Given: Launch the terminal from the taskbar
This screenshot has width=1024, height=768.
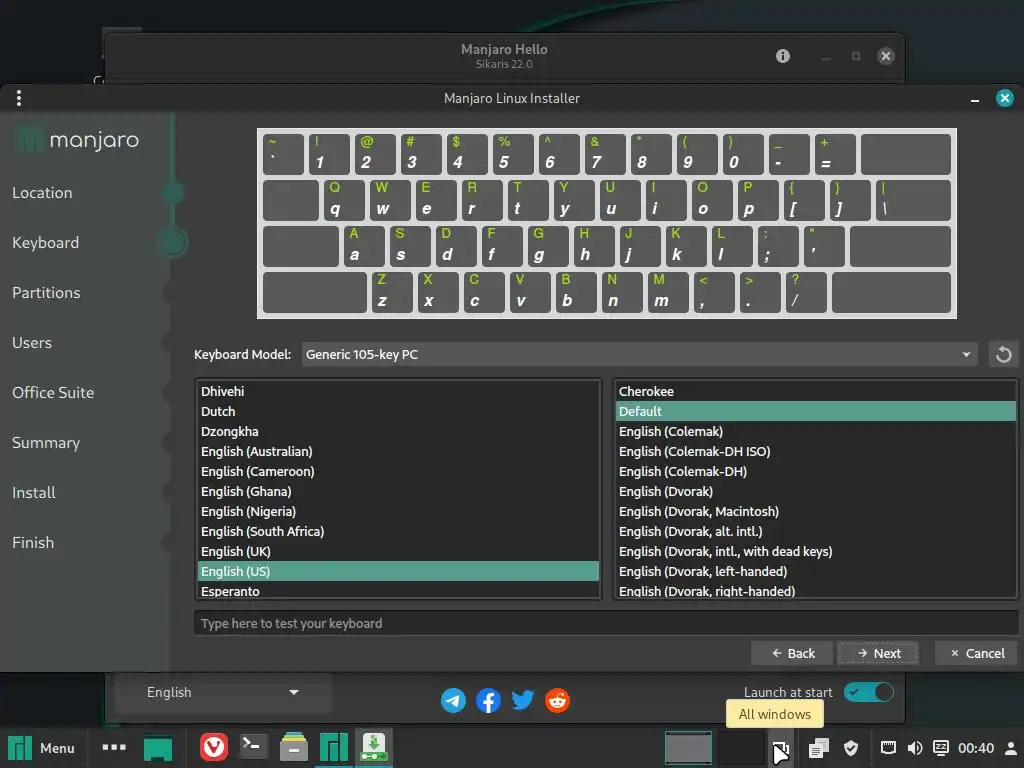Looking at the screenshot, I should 253,747.
